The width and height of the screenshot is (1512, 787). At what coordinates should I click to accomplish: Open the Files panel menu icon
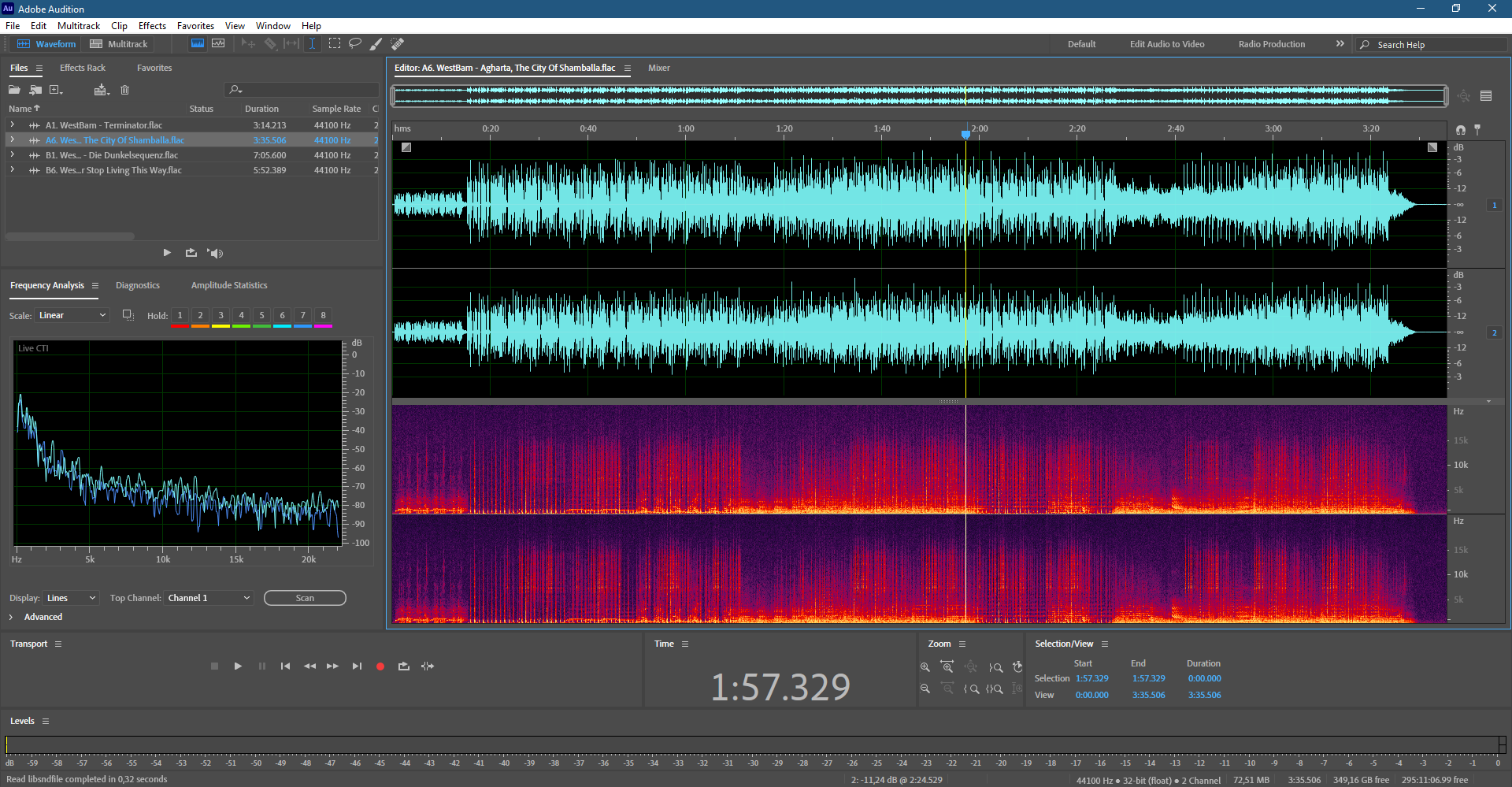(39, 69)
